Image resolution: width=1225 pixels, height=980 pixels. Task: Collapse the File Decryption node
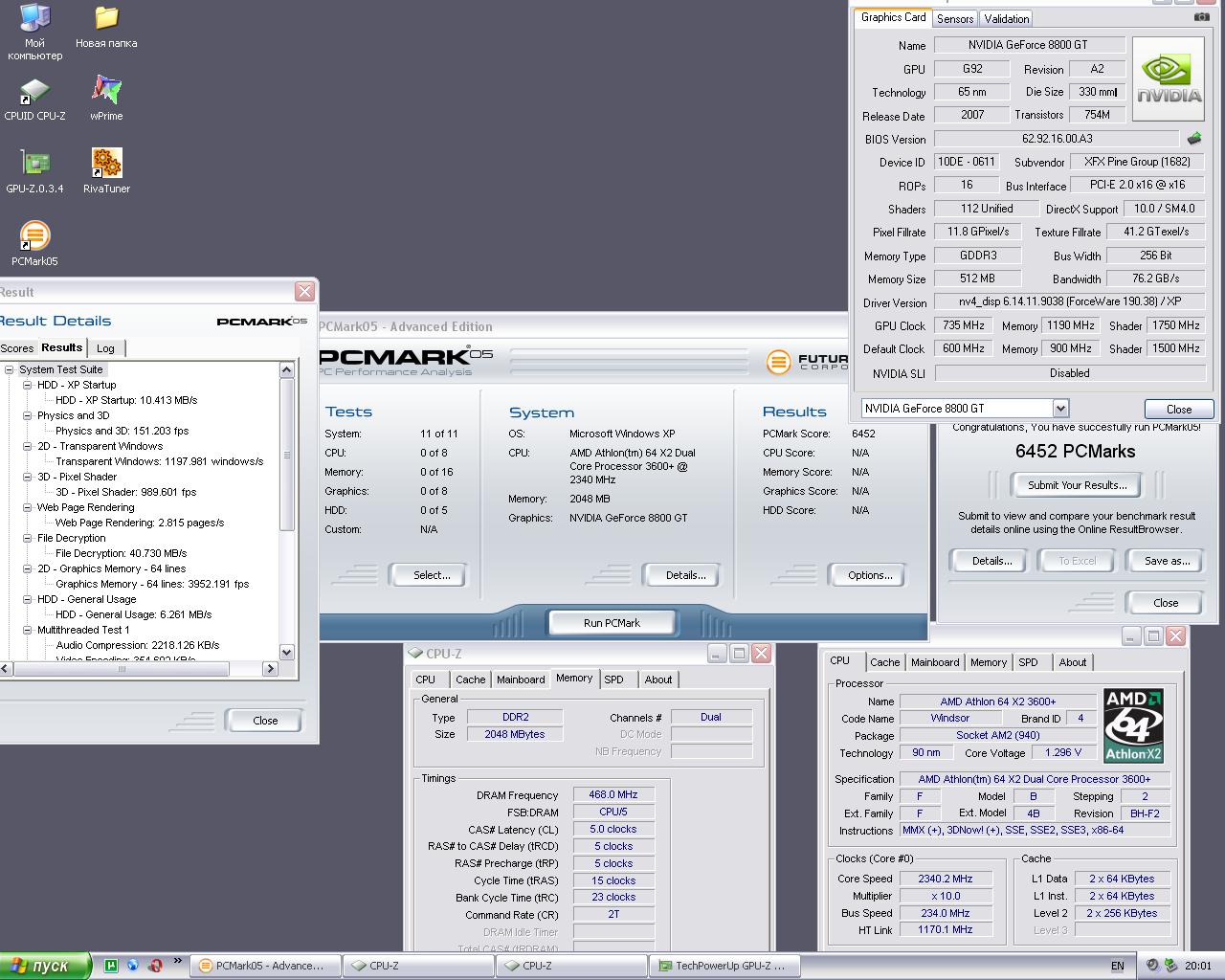tap(28, 538)
